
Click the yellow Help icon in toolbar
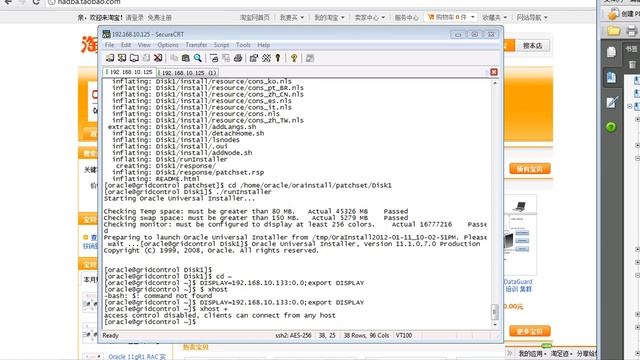pos(294,58)
